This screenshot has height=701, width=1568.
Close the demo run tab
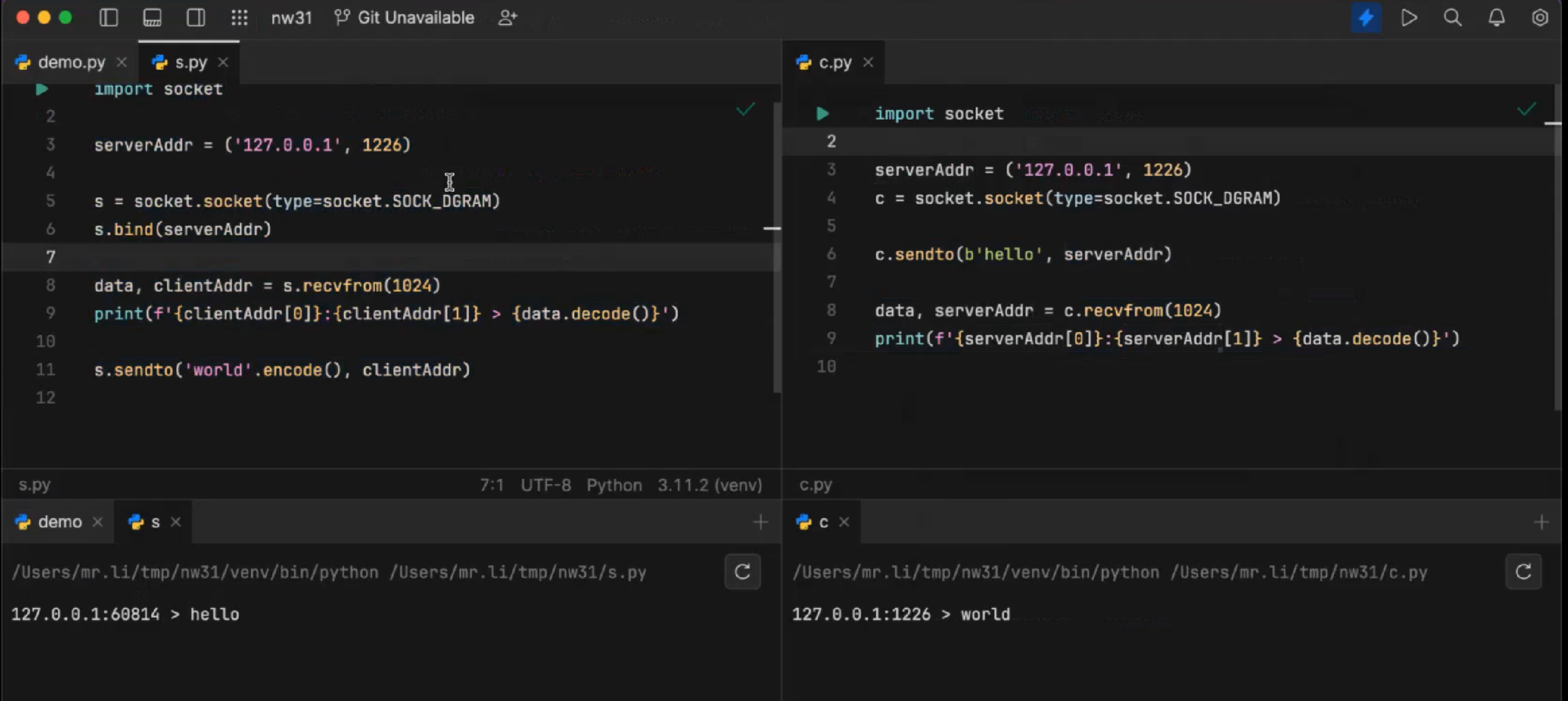(97, 522)
